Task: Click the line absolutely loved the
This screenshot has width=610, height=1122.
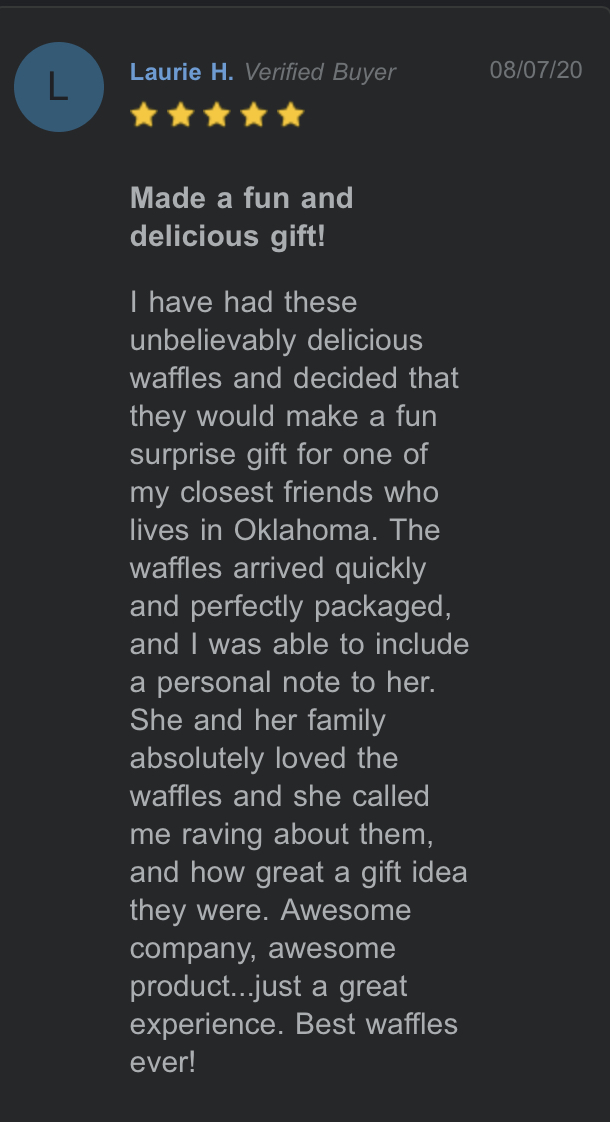Action: pyautogui.click(x=263, y=758)
